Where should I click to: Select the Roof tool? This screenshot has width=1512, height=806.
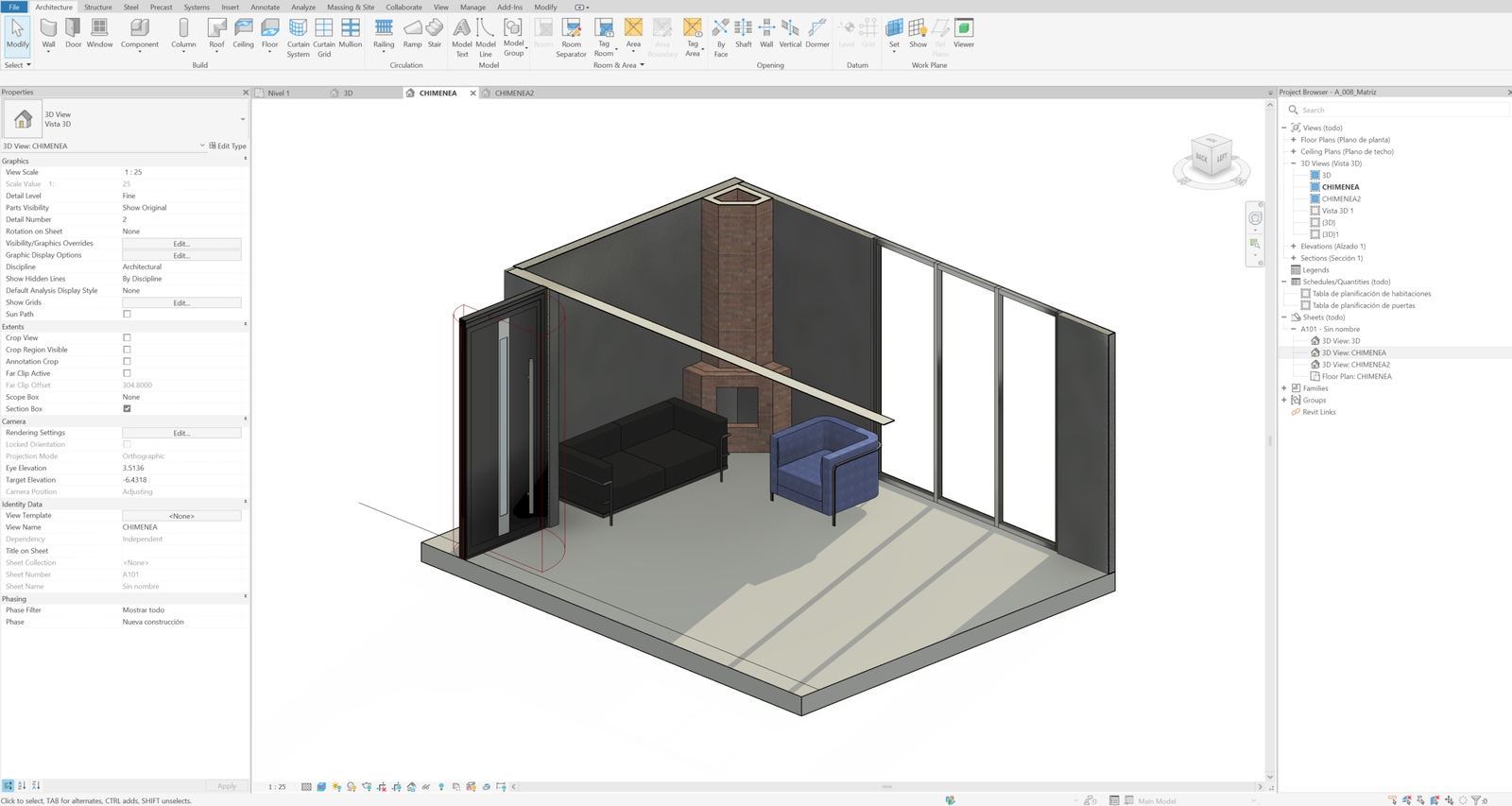[216, 34]
